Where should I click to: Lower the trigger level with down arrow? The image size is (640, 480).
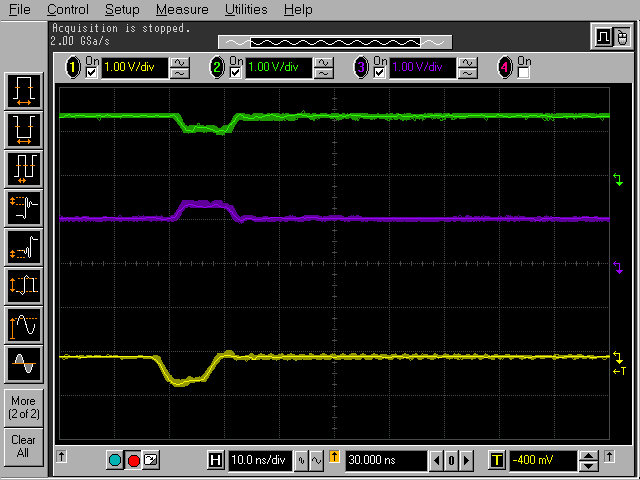pyautogui.click(x=589, y=466)
